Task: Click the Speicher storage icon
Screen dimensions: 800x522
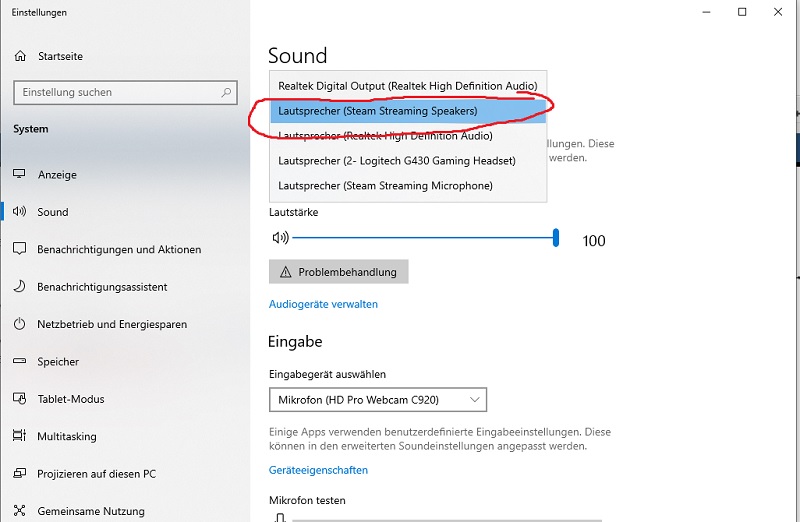Action: click(19, 361)
